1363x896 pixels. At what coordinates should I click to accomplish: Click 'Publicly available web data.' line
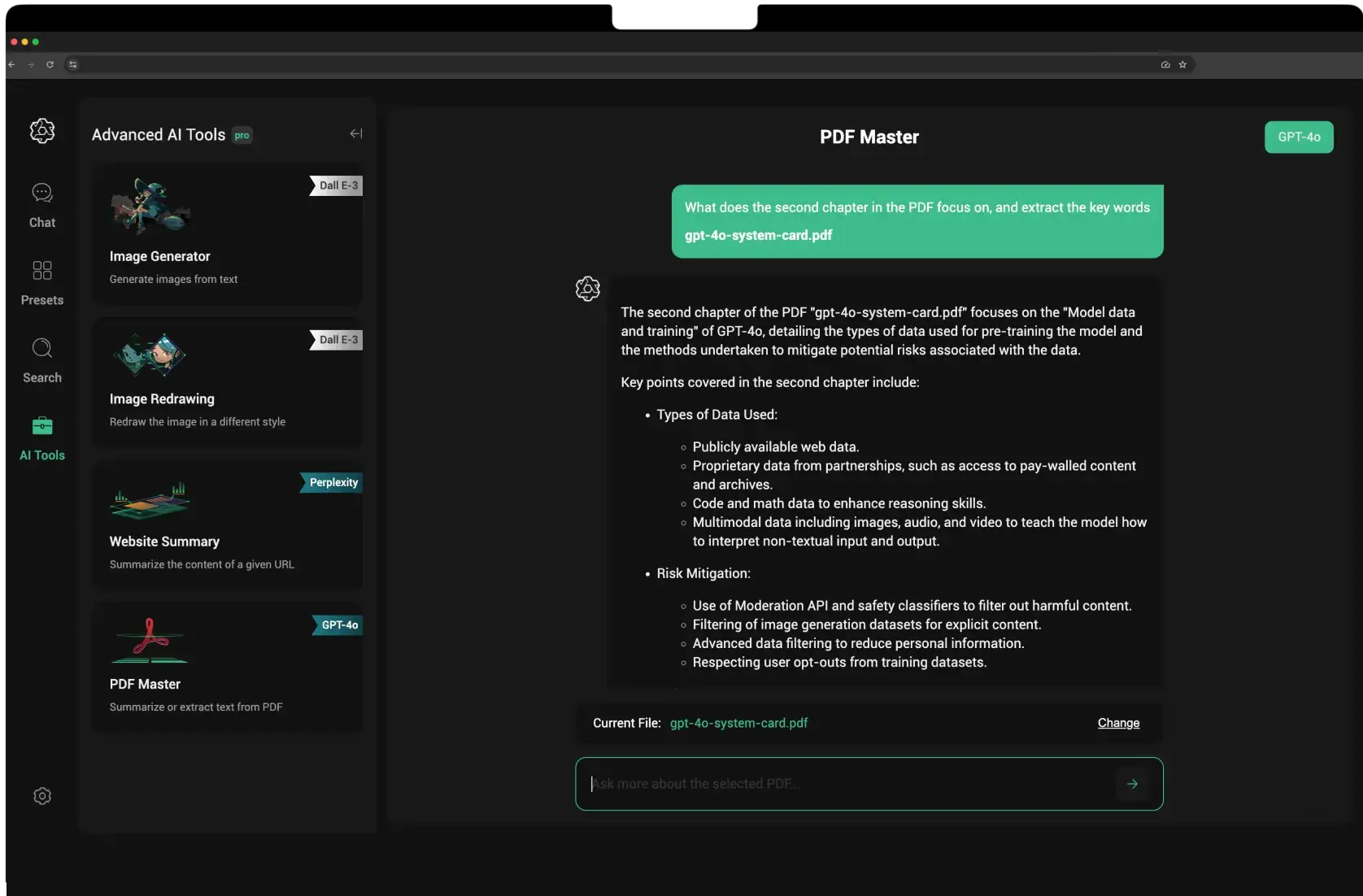point(776,446)
